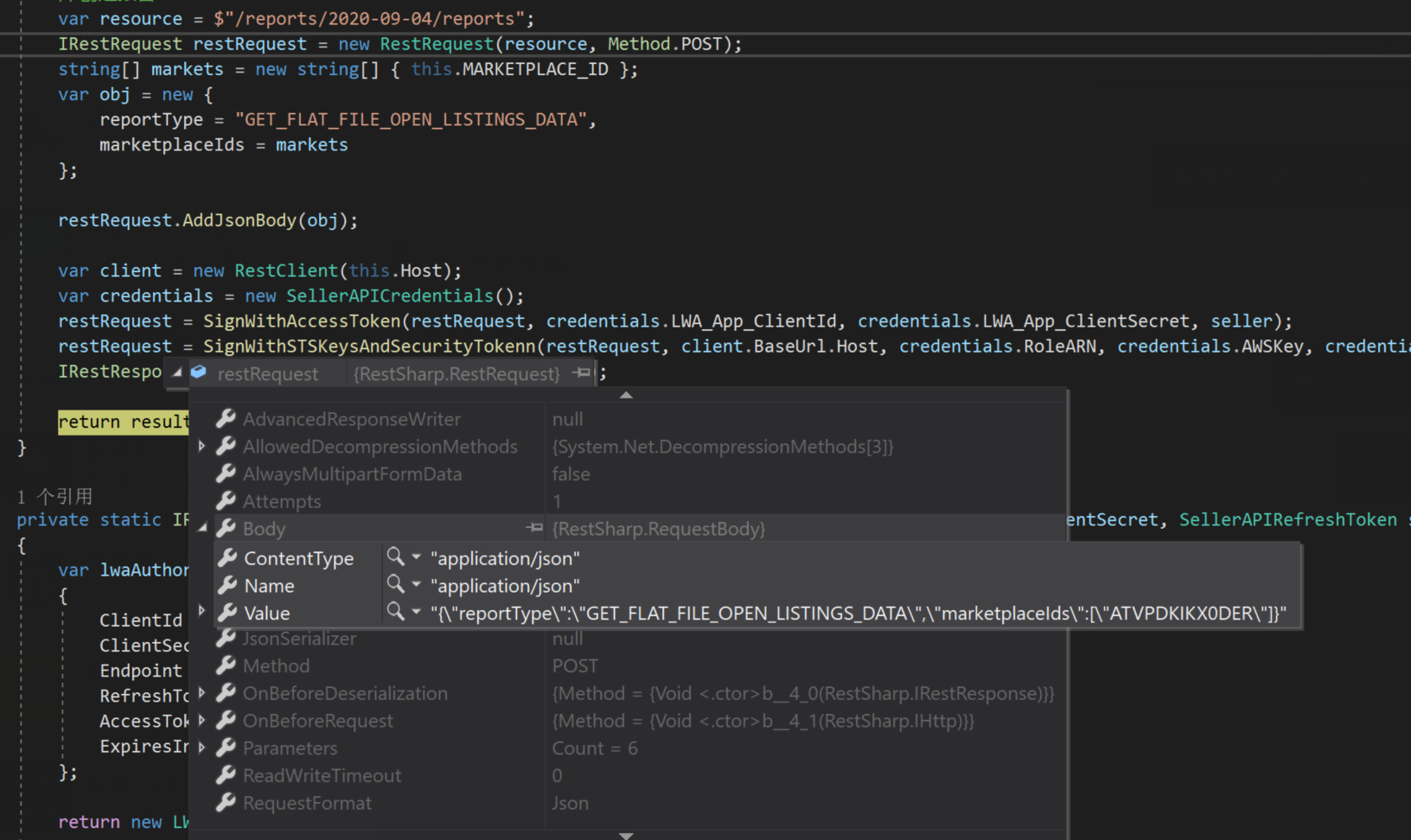
Task: Click the cube icon beside restRequest
Action: pyautogui.click(x=198, y=372)
